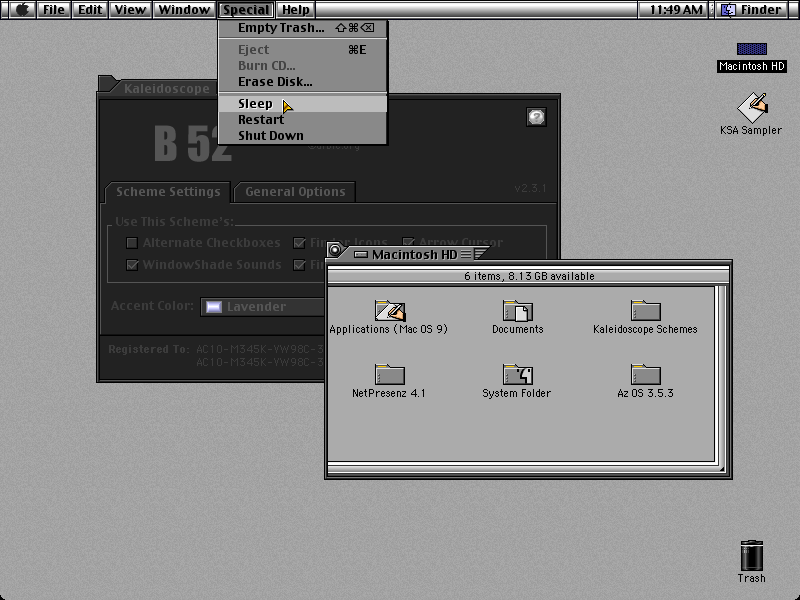
Task: Click the Macintosh HD vertical scrollbar
Action: pos(721,373)
